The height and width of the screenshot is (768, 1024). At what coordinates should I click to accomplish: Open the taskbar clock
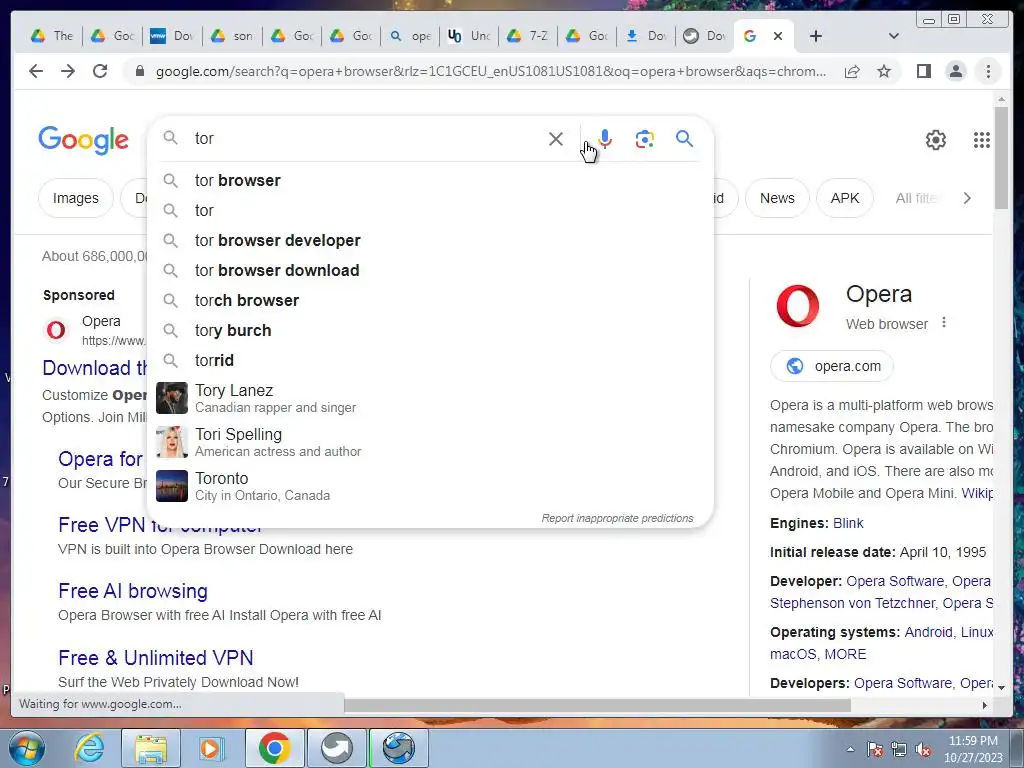tap(973, 749)
